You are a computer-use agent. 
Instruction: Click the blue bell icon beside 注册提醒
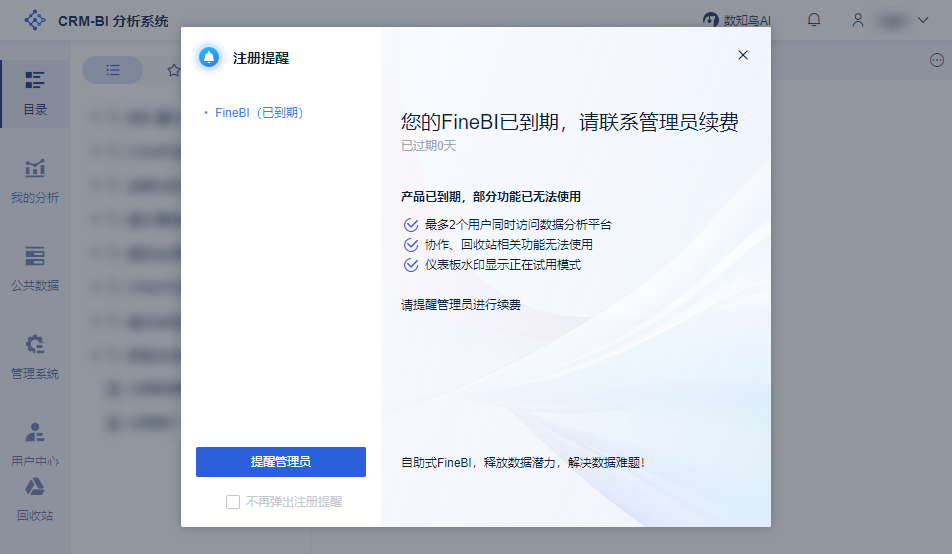coord(209,58)
